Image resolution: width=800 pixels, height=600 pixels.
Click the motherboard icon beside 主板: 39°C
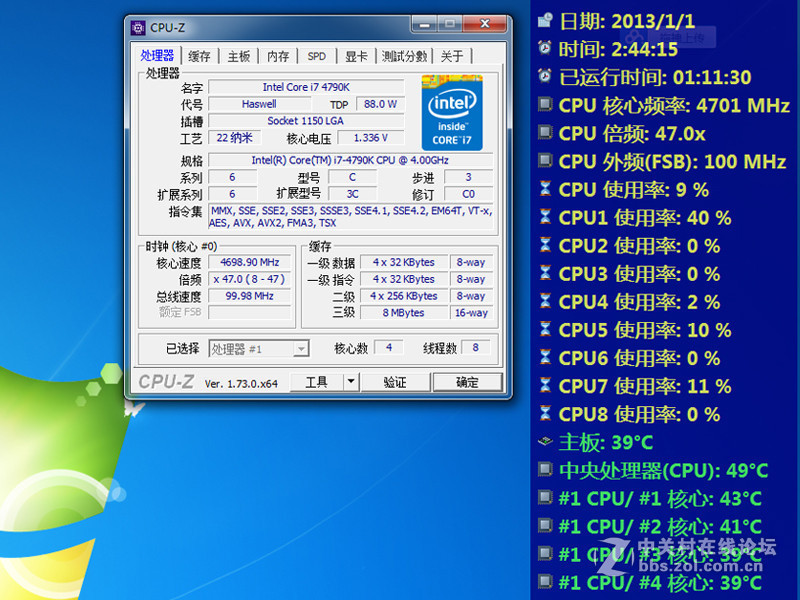tap(545, 441)
